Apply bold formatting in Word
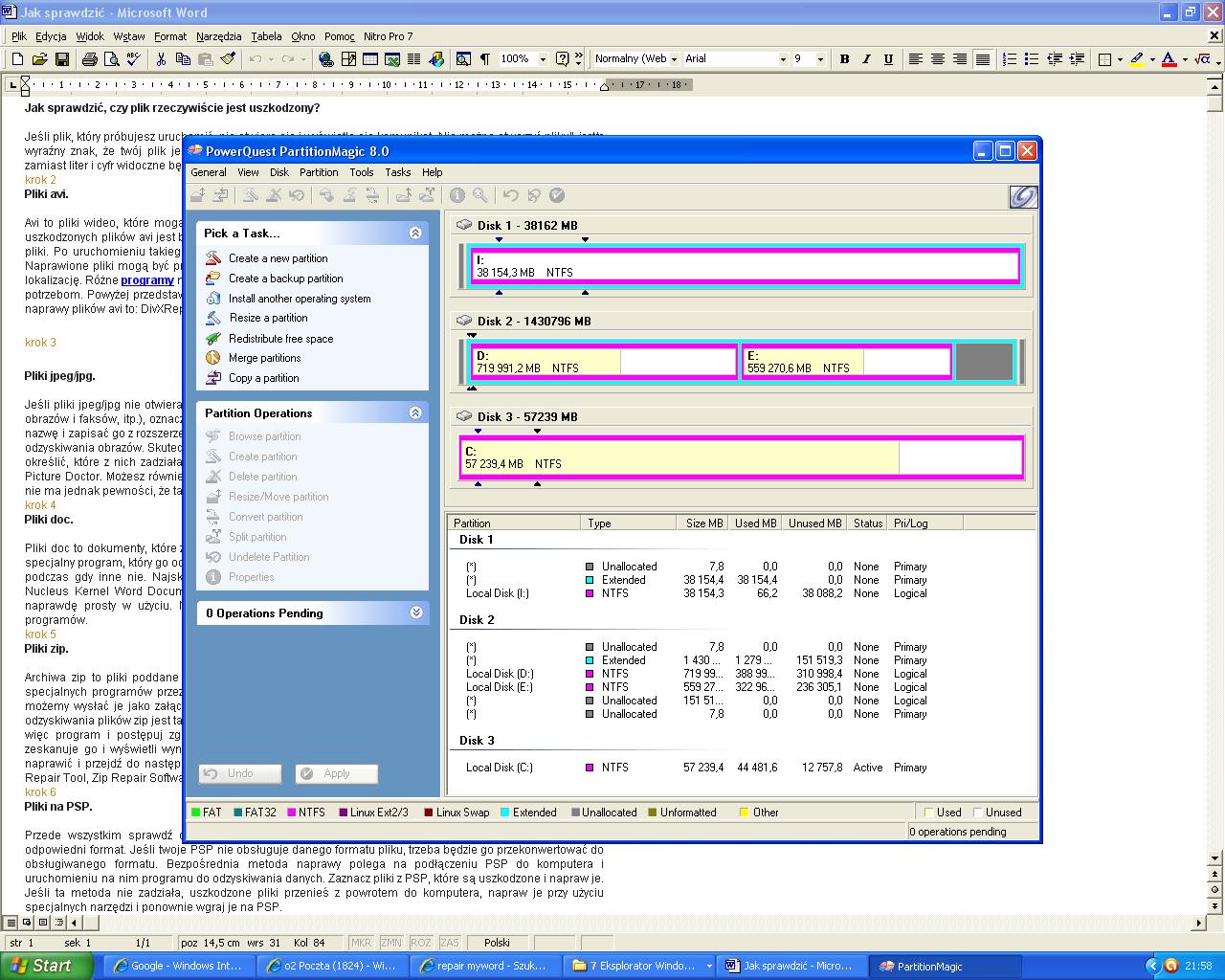1225x980 pixels. point(844,59)
